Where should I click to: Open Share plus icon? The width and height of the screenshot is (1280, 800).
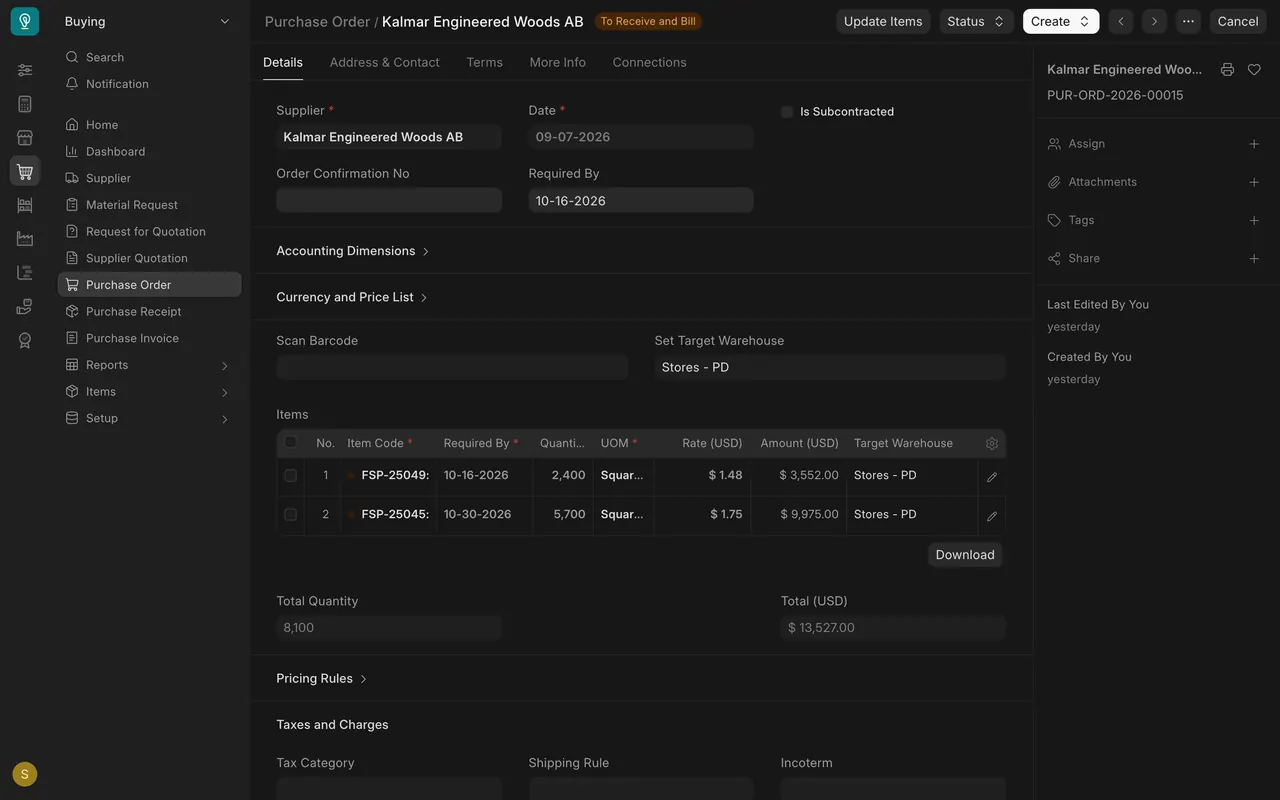(x=1254, y=258)
